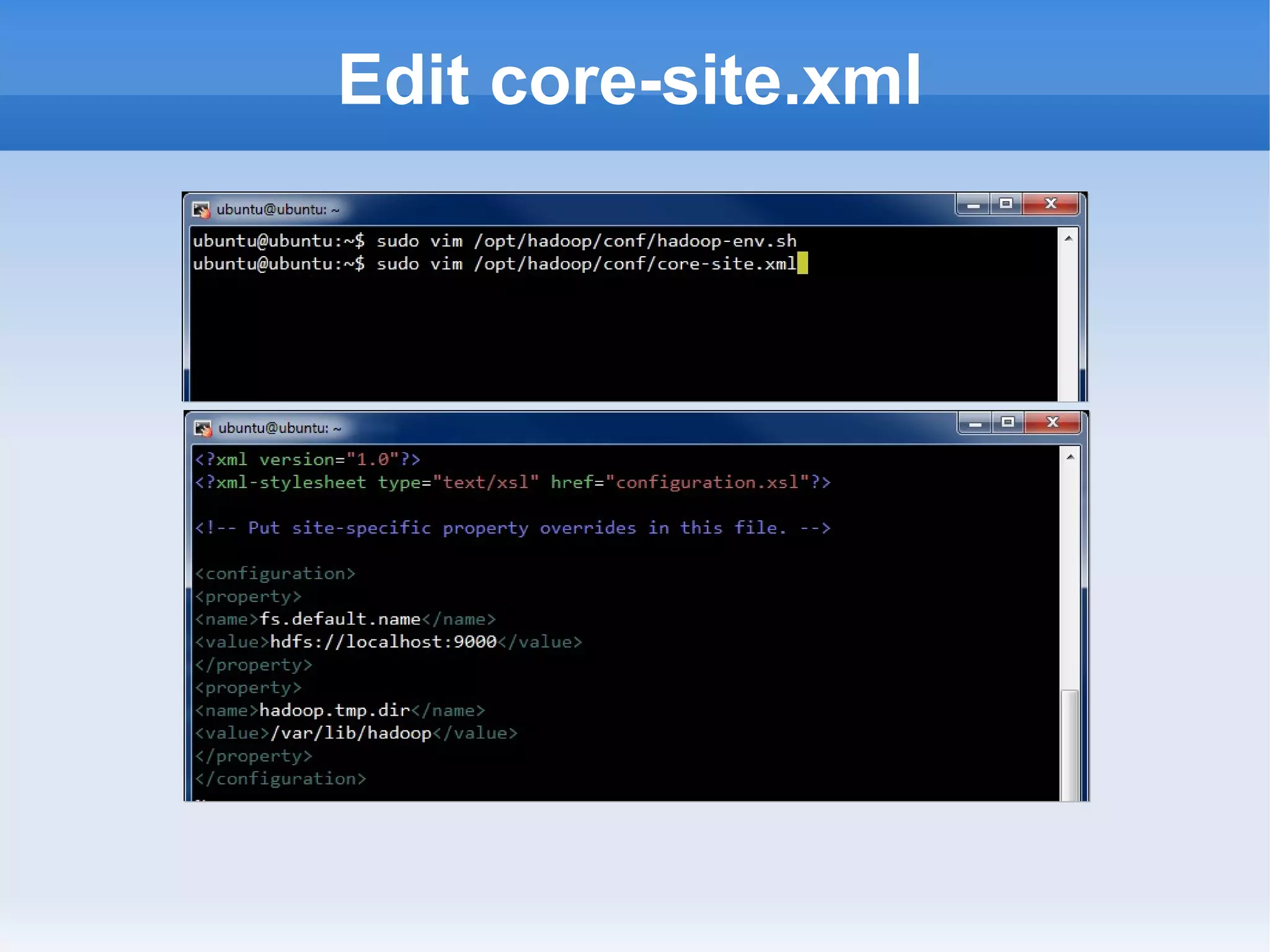Screen dimensions: 1270x952
Task: Click the '<?xml version="1.0"?>' line
Action: click(x=308, y=460)
